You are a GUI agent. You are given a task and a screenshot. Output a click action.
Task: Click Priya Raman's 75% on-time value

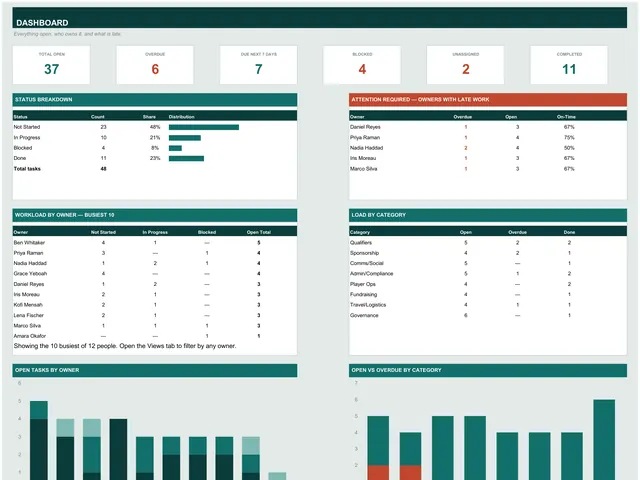click(x=569, y=138)
